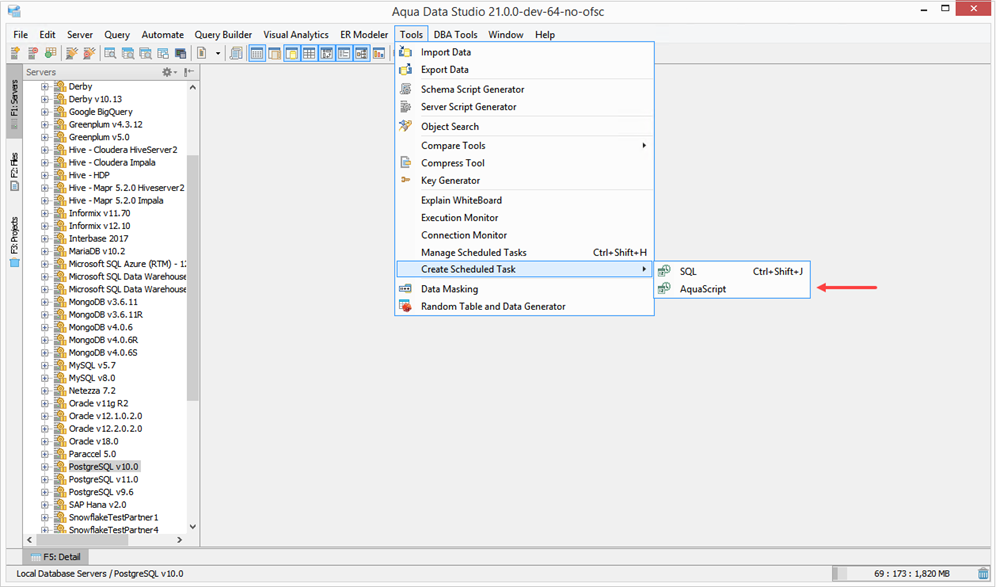Image resolution: width=997 pixels, height=587 pixels.
Task: Click the Object Search icon
Action: [406, 126]
